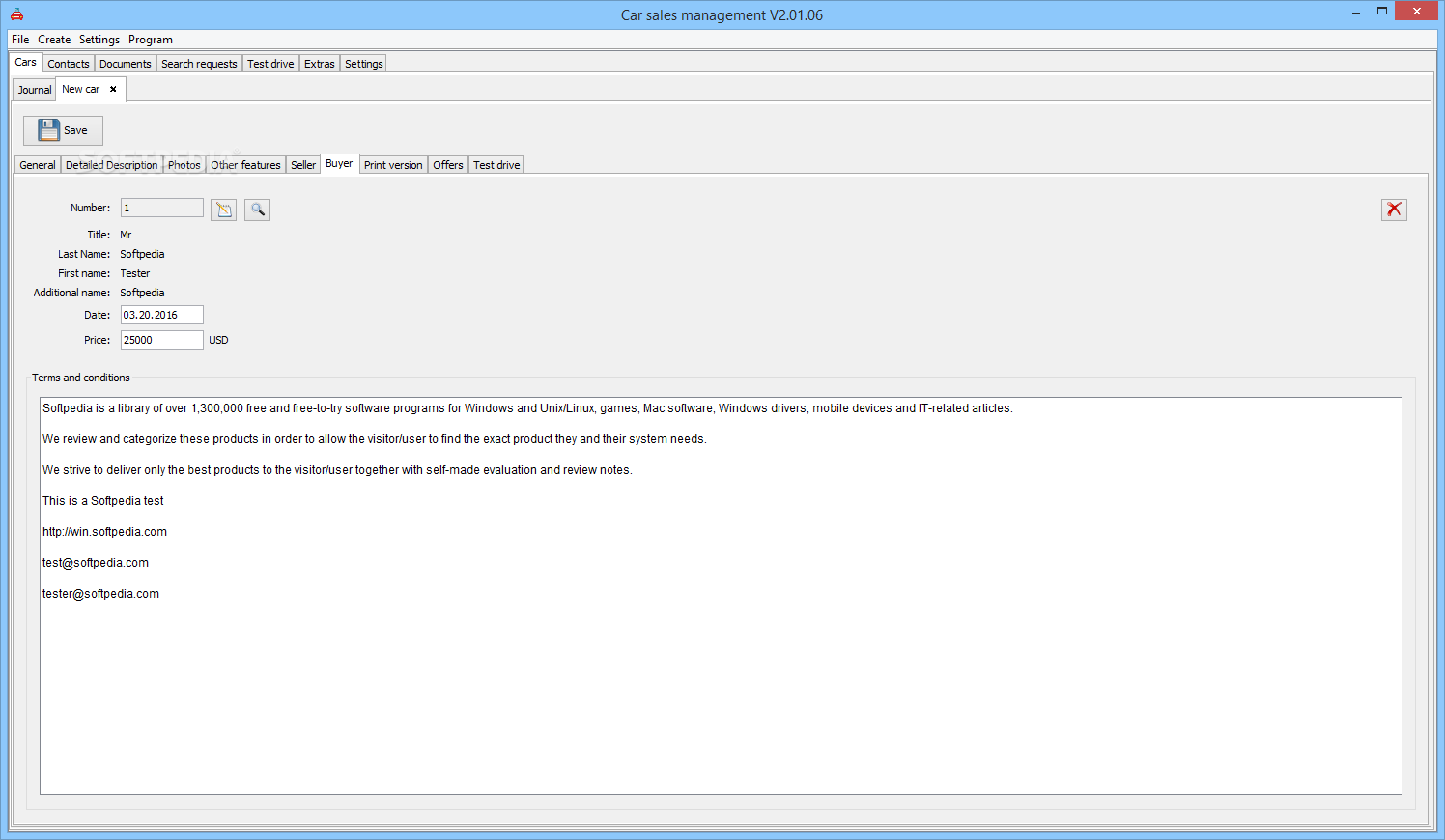Click the Terms and conditions group label
Screen dimensions: 1445x840
click(x=81, y=378)
